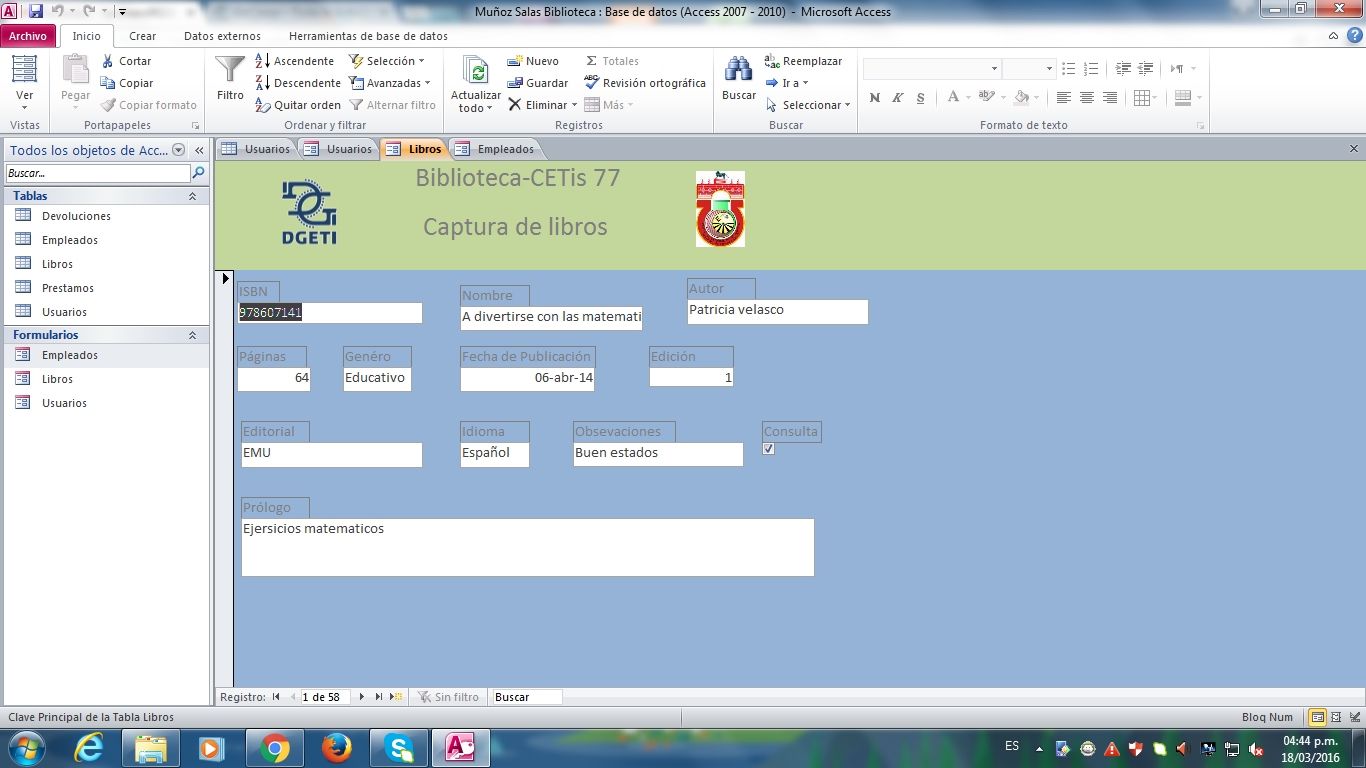Switch to Design view in the status bar

coord(1353,717)
